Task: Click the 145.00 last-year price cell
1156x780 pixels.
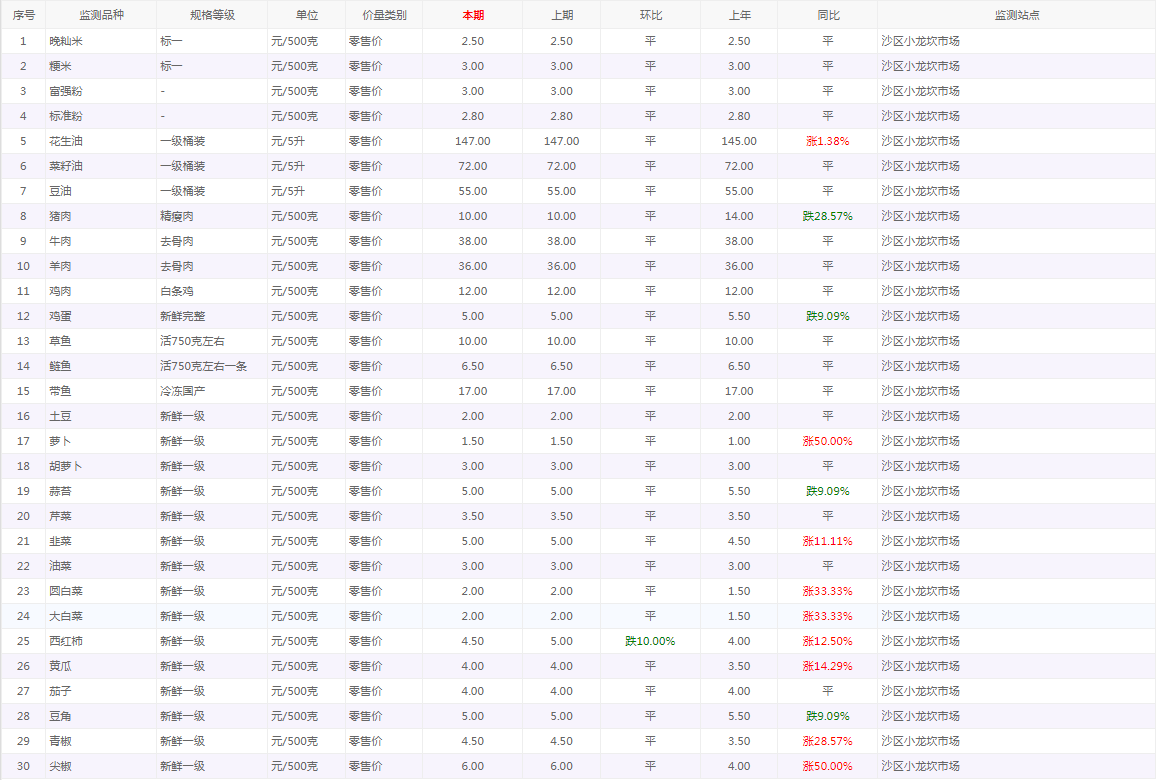Action: pos(738,141)
